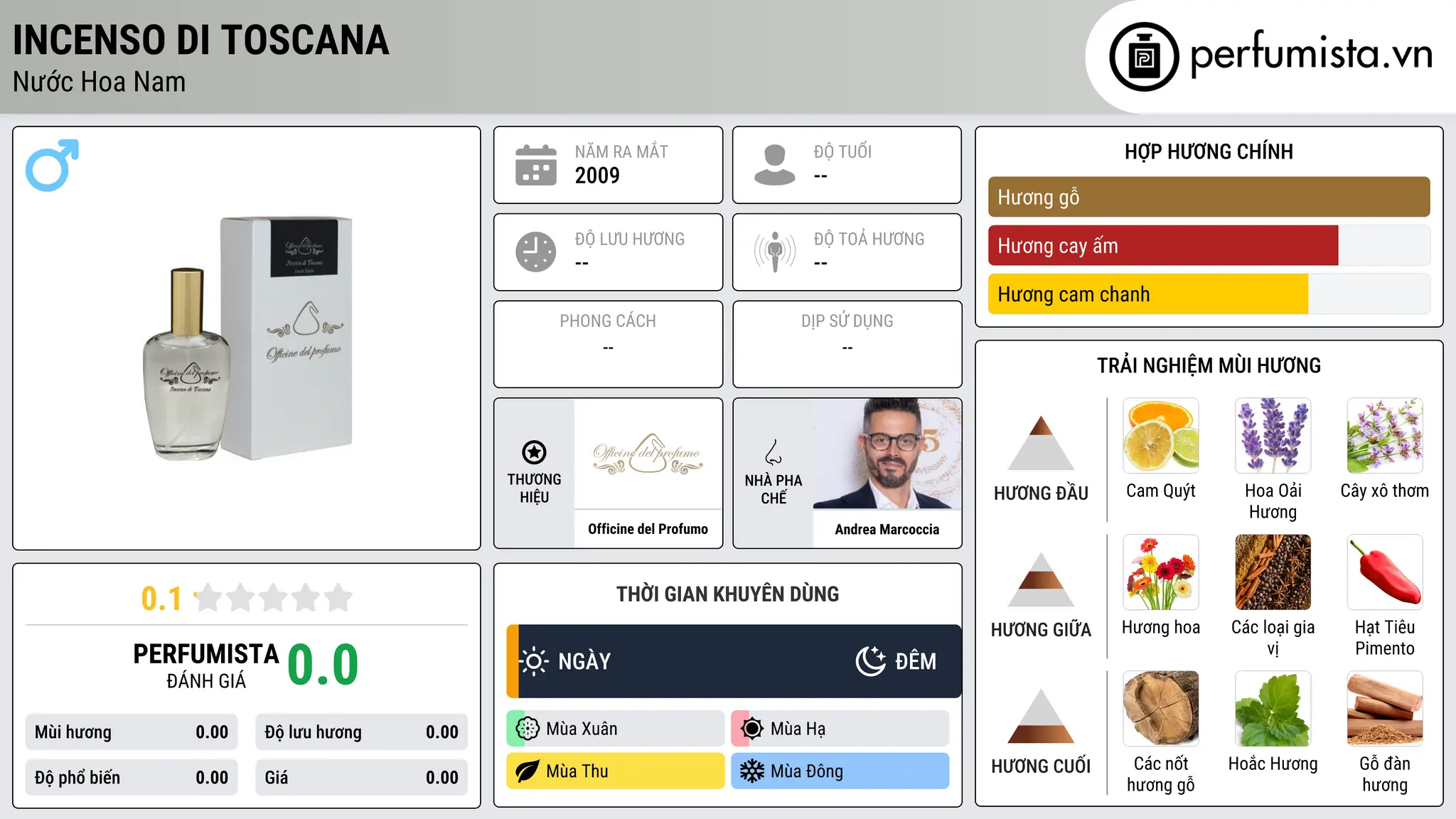1456x819 pixels.
Task: Click the Mùi hương score row
Action: 132,732
